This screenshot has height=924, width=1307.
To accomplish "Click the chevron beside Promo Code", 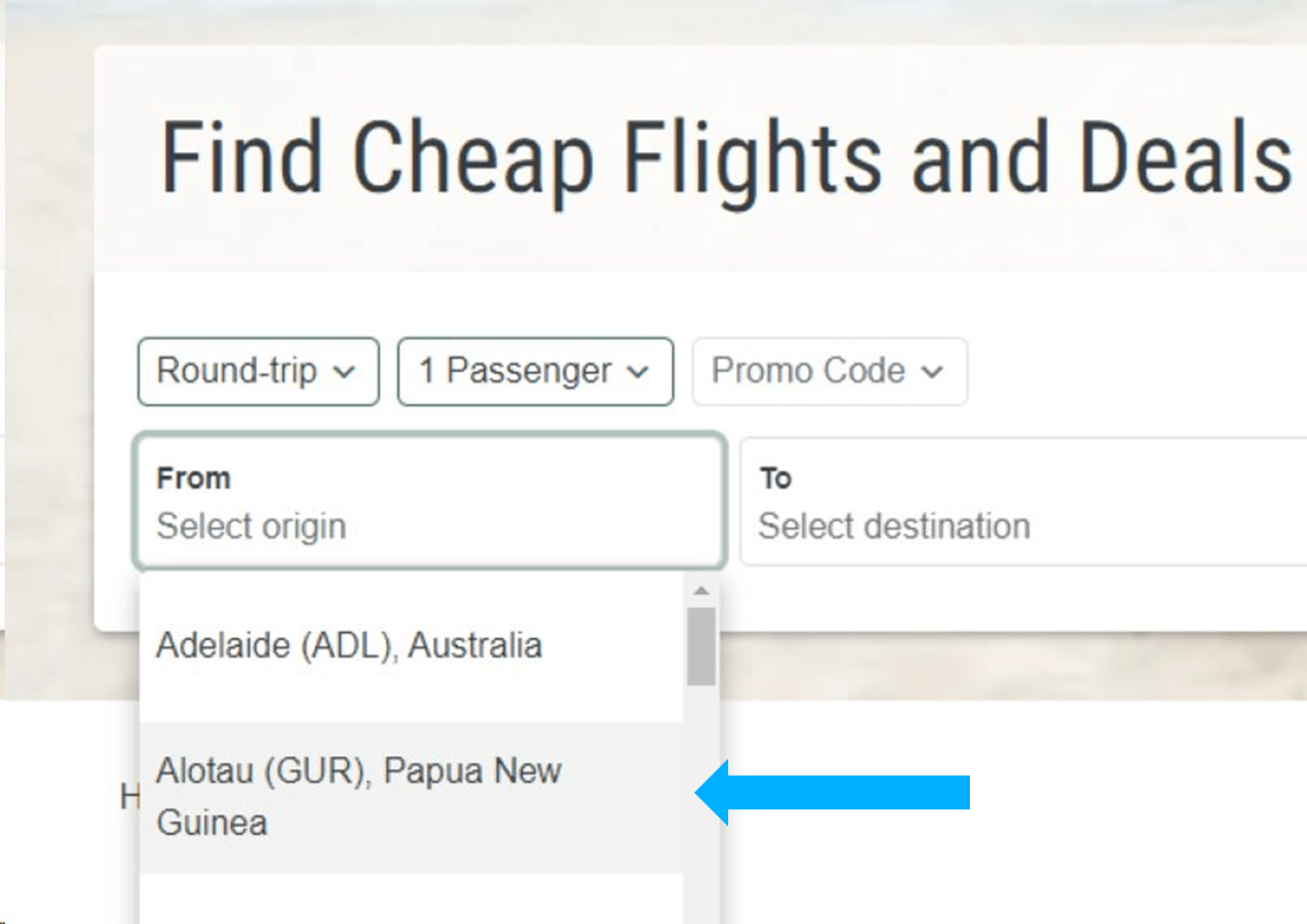I will (x=932, y=372).
